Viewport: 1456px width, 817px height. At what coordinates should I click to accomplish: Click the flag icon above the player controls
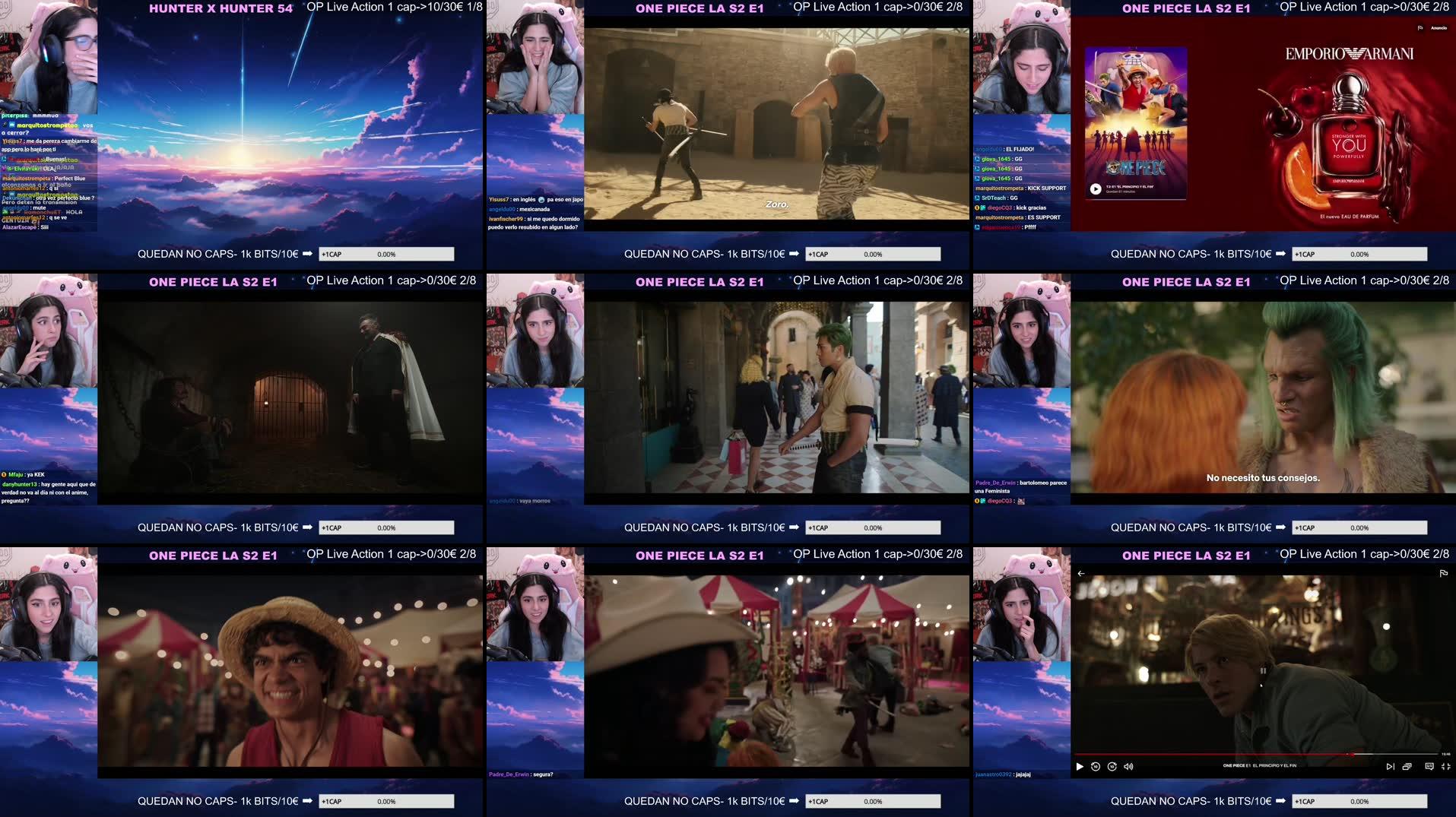click(1444, 574)
